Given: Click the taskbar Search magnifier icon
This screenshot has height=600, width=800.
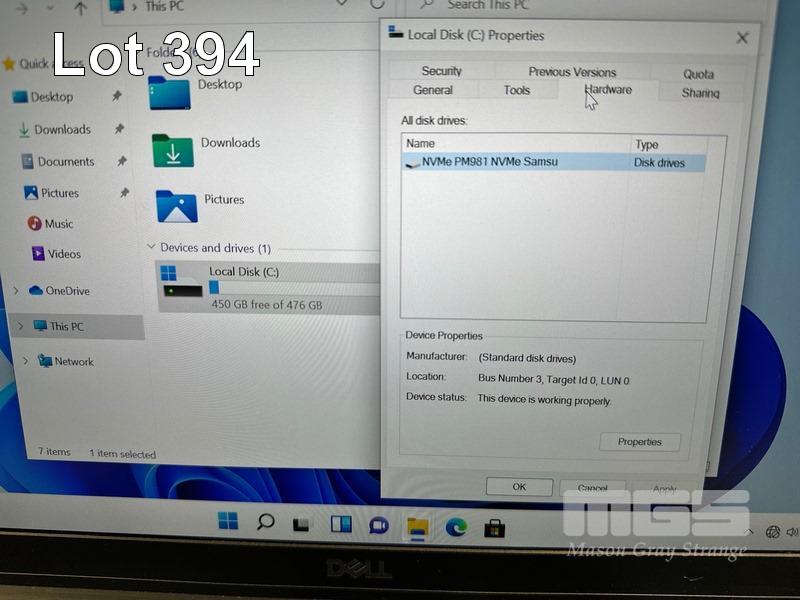Looking at the screenshot, I should click(x=265, y=522).
